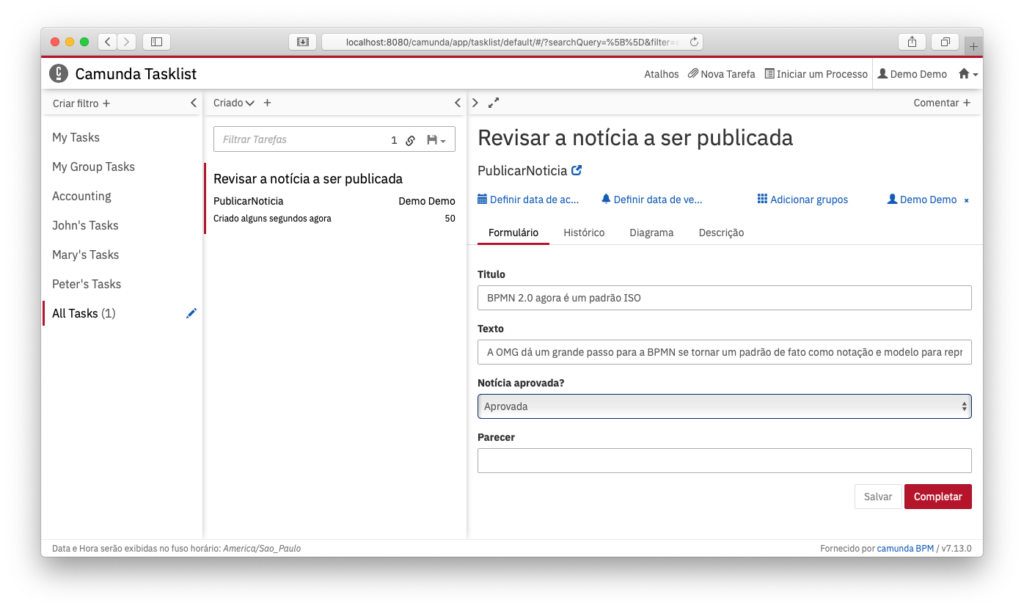The width and height of the screenshot is (1024, 611).
Task: Click the Parecer text field
Action: click(x=724, y=460)
